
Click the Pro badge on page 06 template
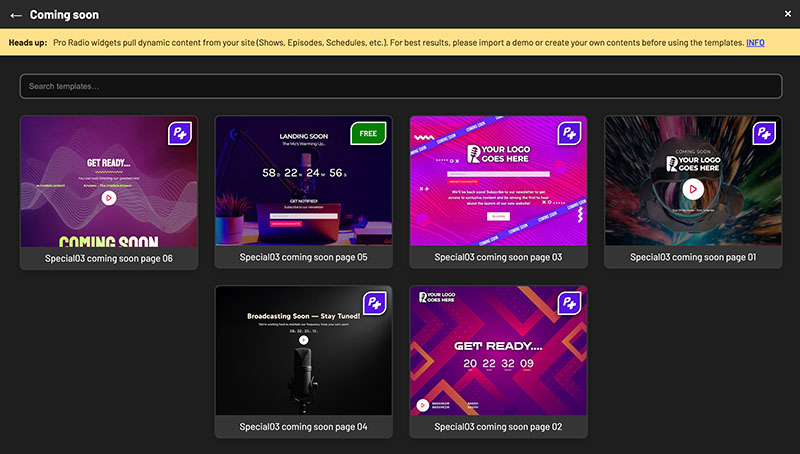(x=180, y=134)
